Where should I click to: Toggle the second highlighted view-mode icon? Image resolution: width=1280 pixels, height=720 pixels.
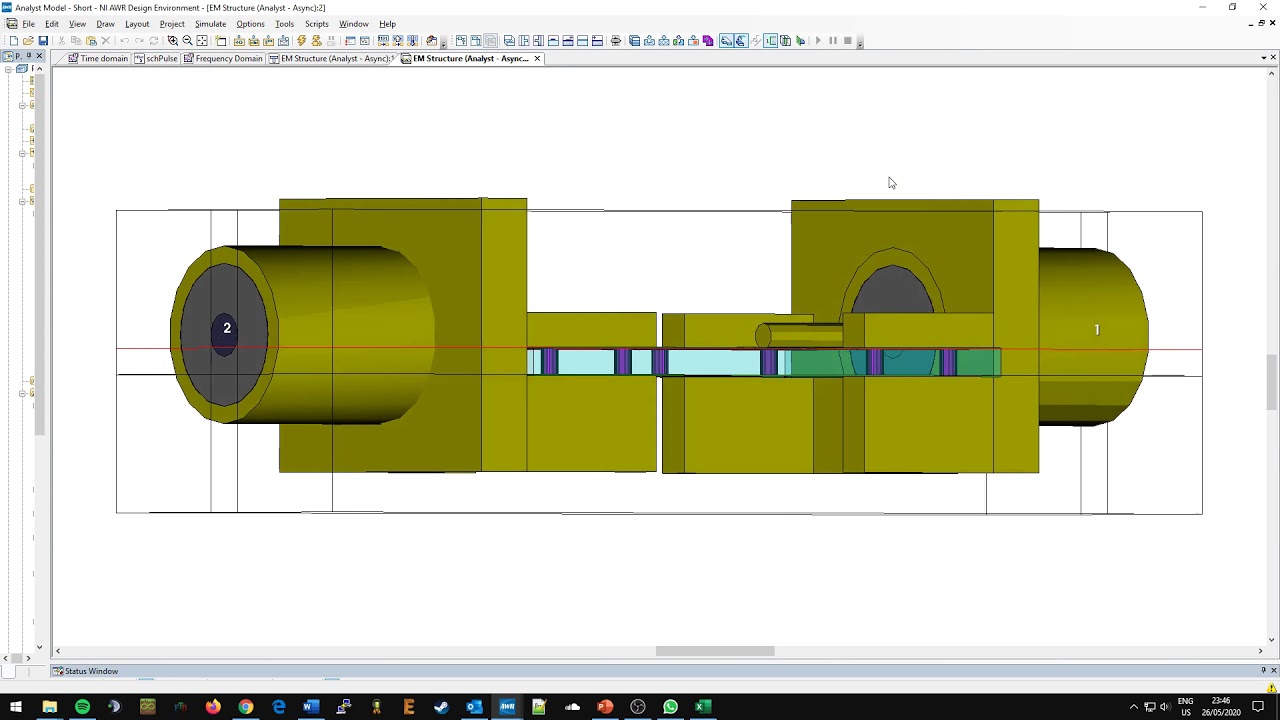(741, 41)
